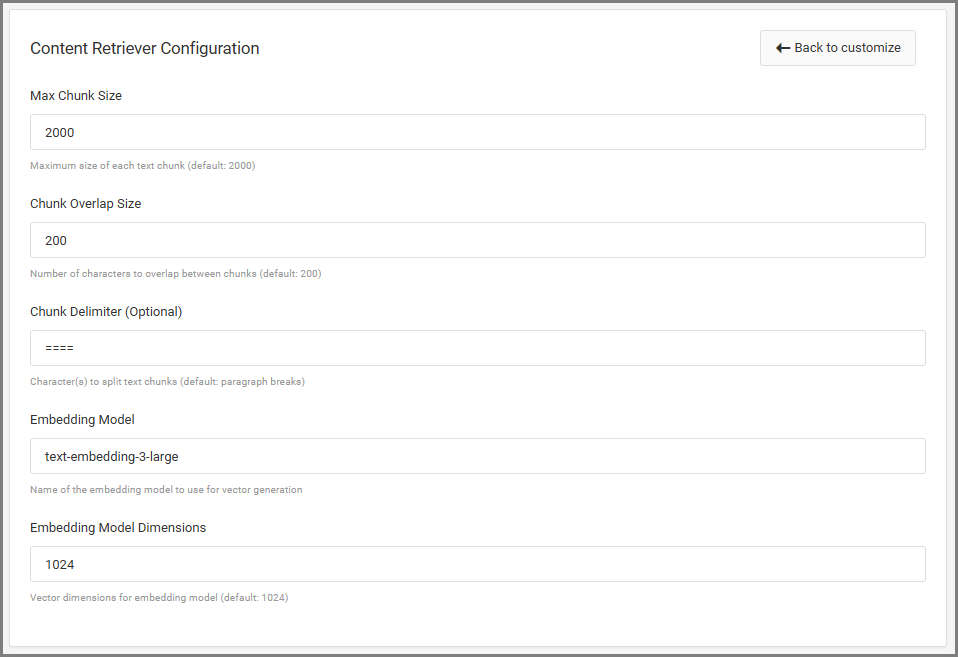Click the 'Maximum size of each text chunk' hint
958x657 pixels.
(x=142, y=166)
